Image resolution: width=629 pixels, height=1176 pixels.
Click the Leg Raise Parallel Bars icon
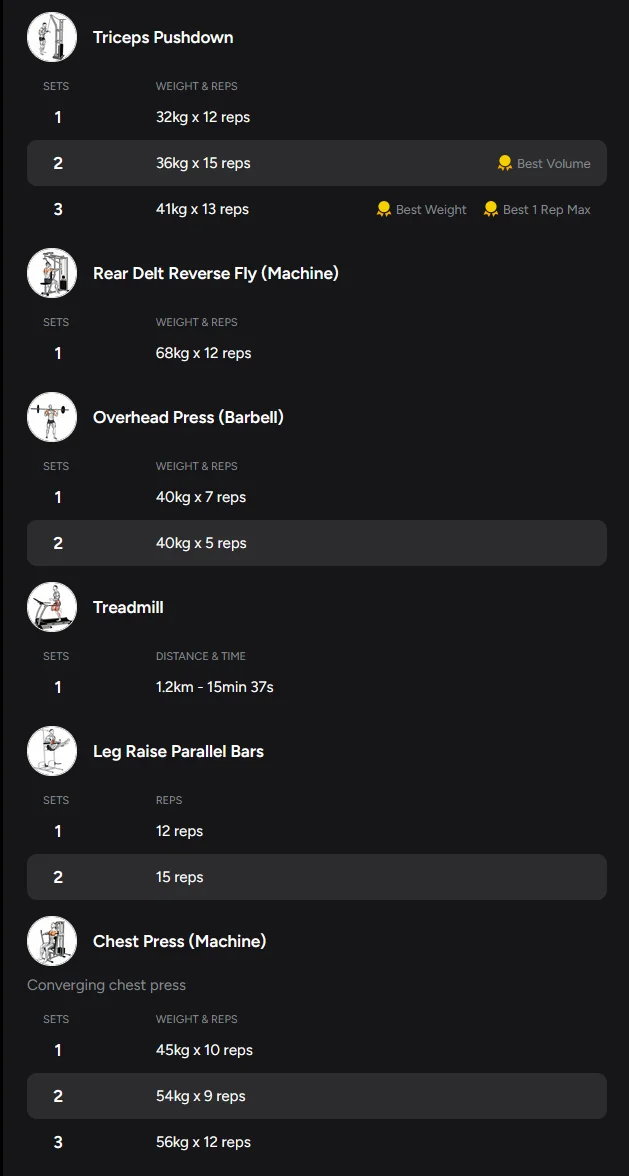point(52,751)
